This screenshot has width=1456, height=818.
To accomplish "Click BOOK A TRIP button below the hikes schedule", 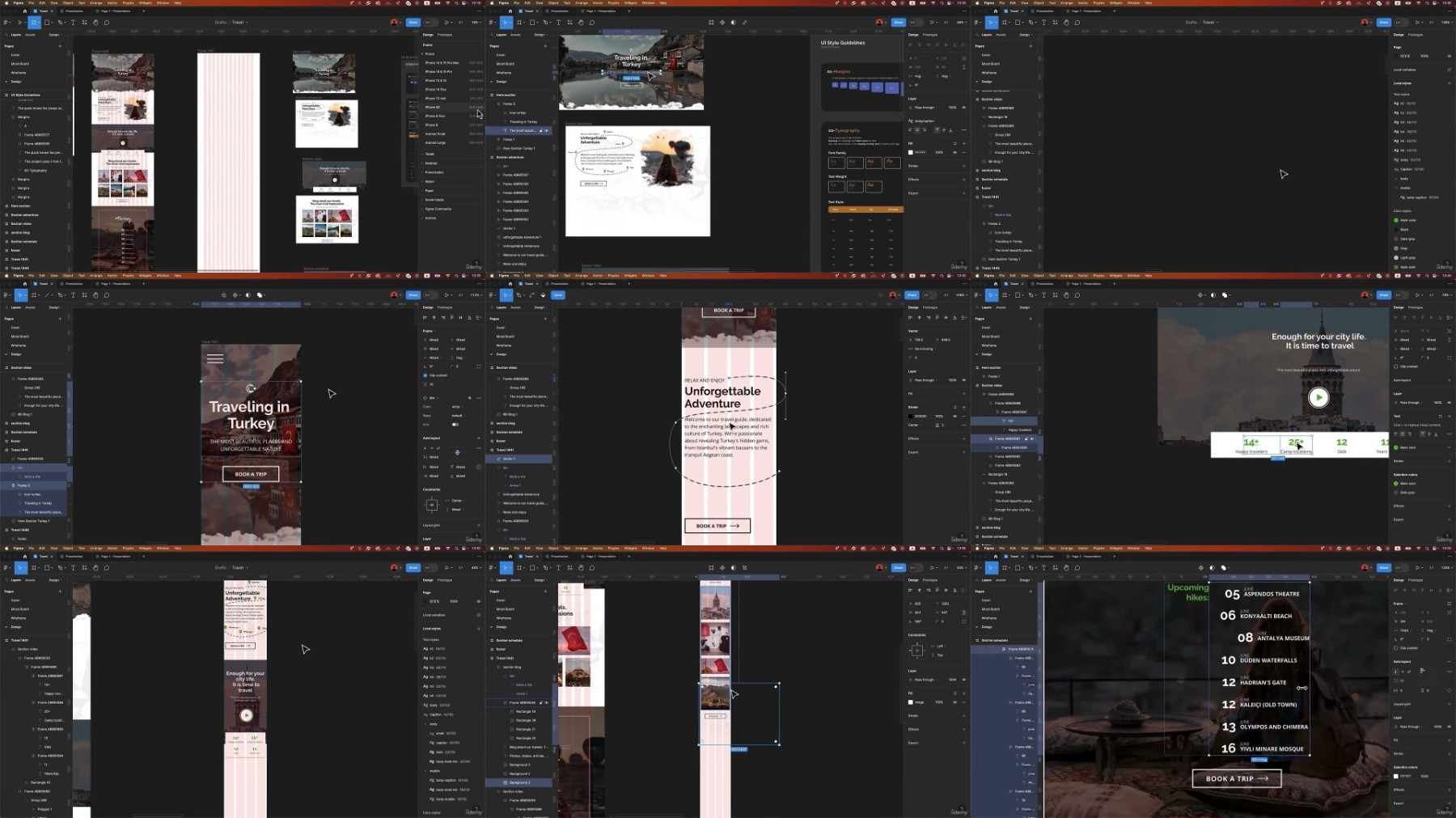I will [x=1236, y=778].
